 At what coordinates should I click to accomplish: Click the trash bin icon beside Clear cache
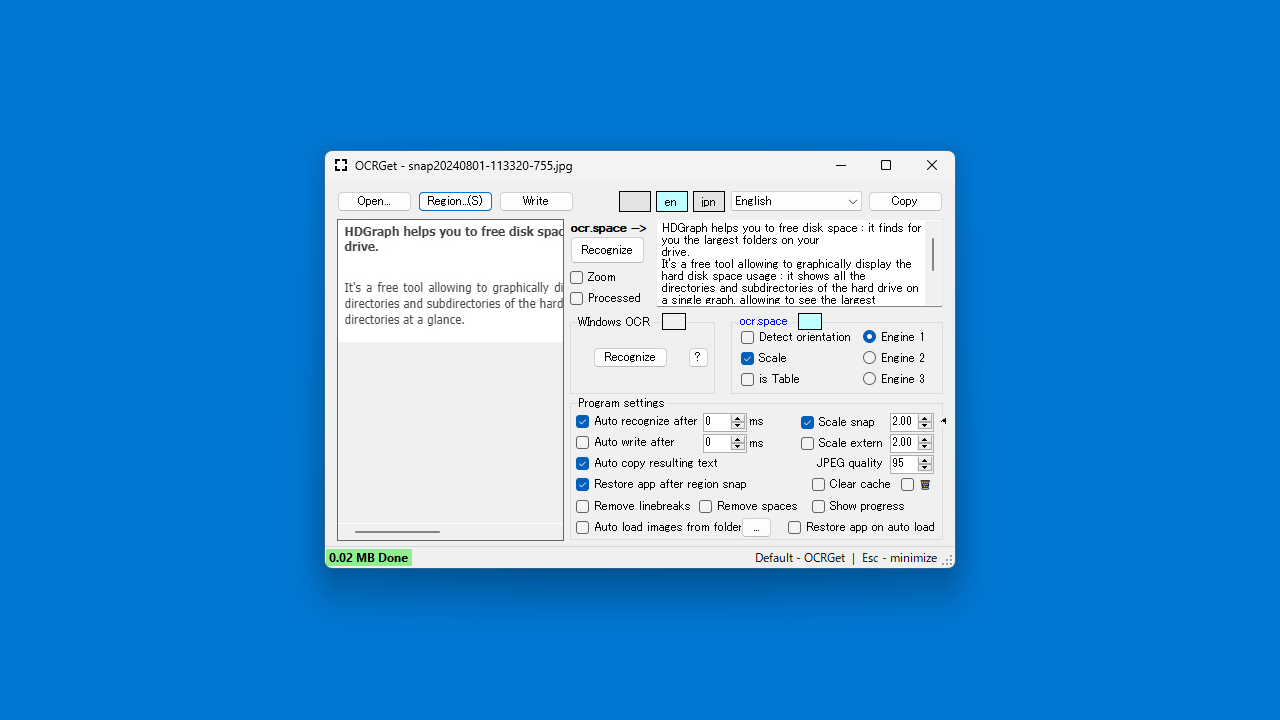(x=925, y=484)
